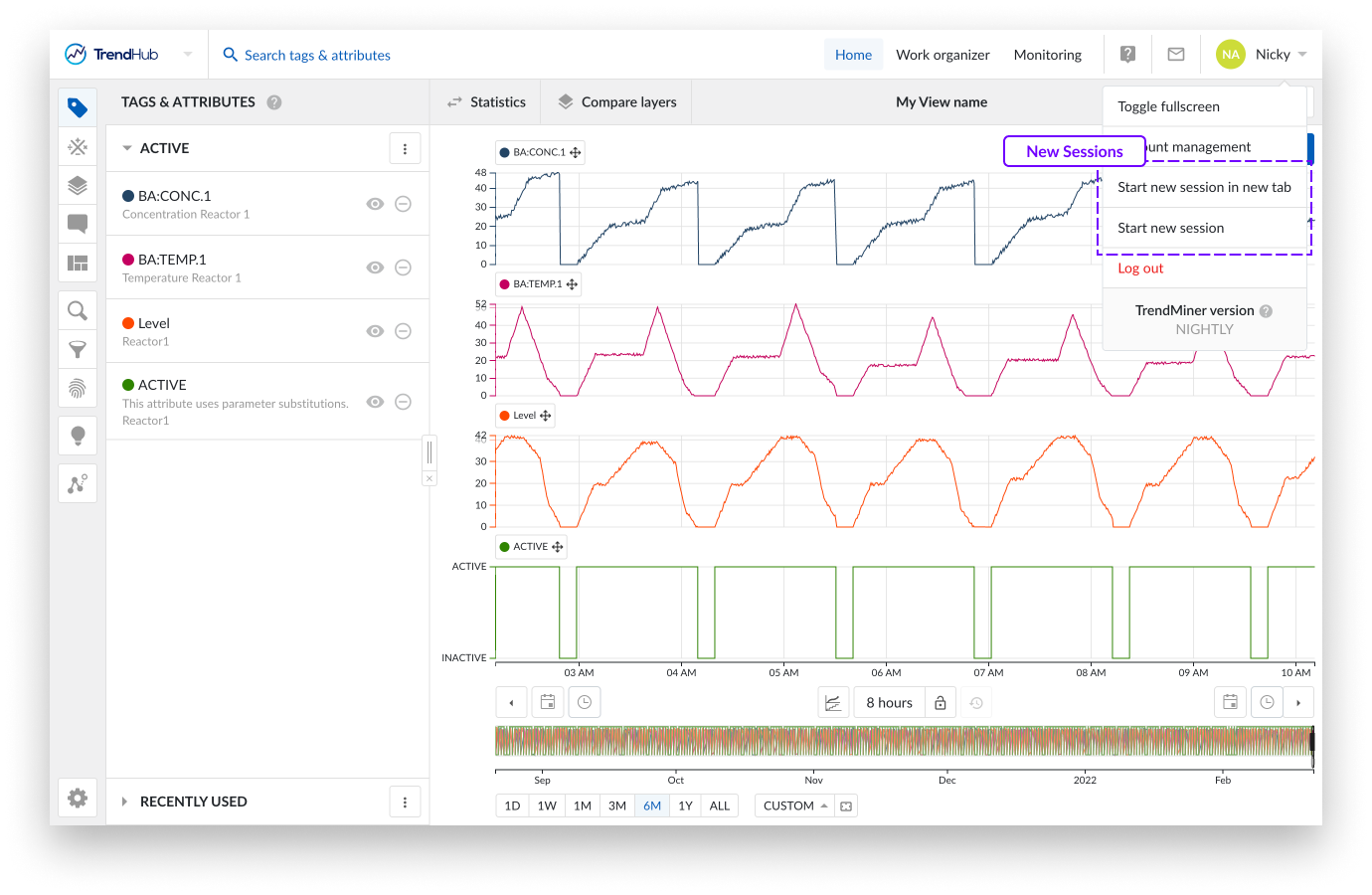Toggle visibility of Level tag
Viewport: 1372px width, 895px height.
coord(375,331)
